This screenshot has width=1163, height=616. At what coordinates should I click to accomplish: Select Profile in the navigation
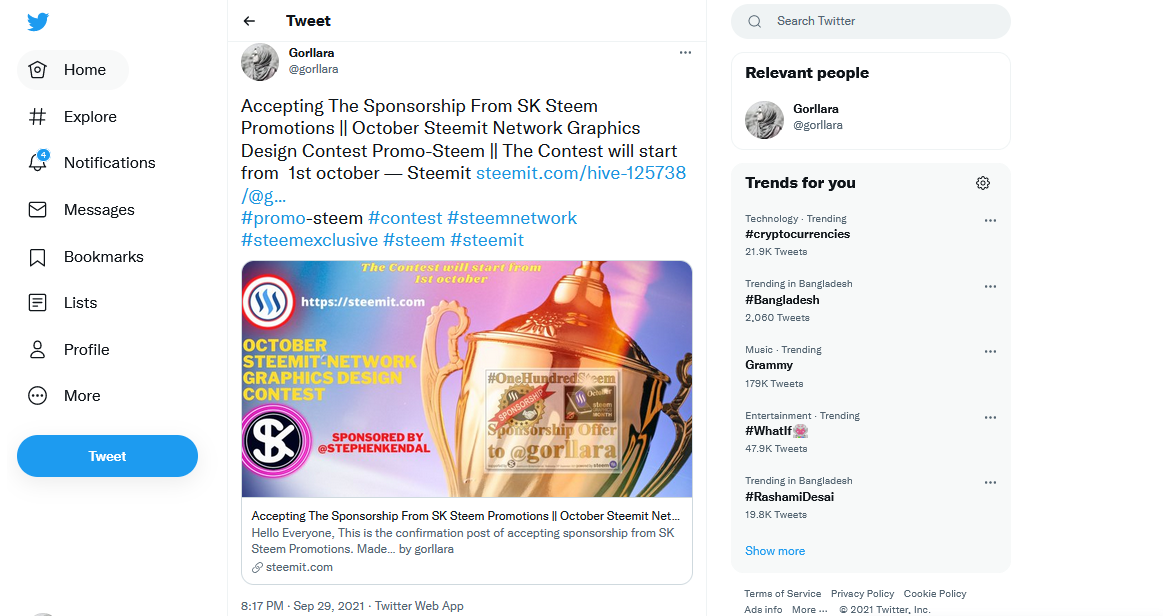(x=69, y=350)
